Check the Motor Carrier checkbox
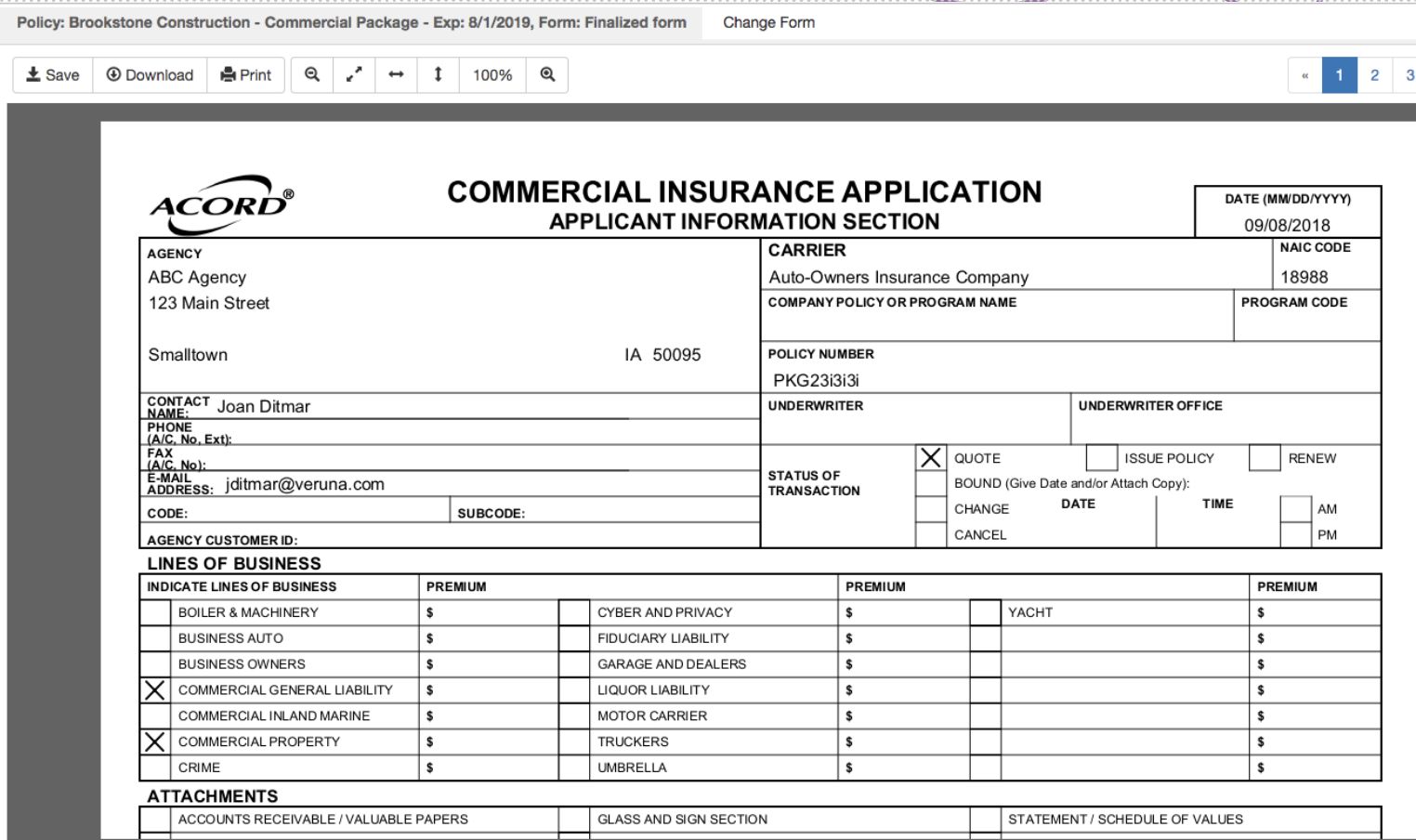 click(574, 716)
